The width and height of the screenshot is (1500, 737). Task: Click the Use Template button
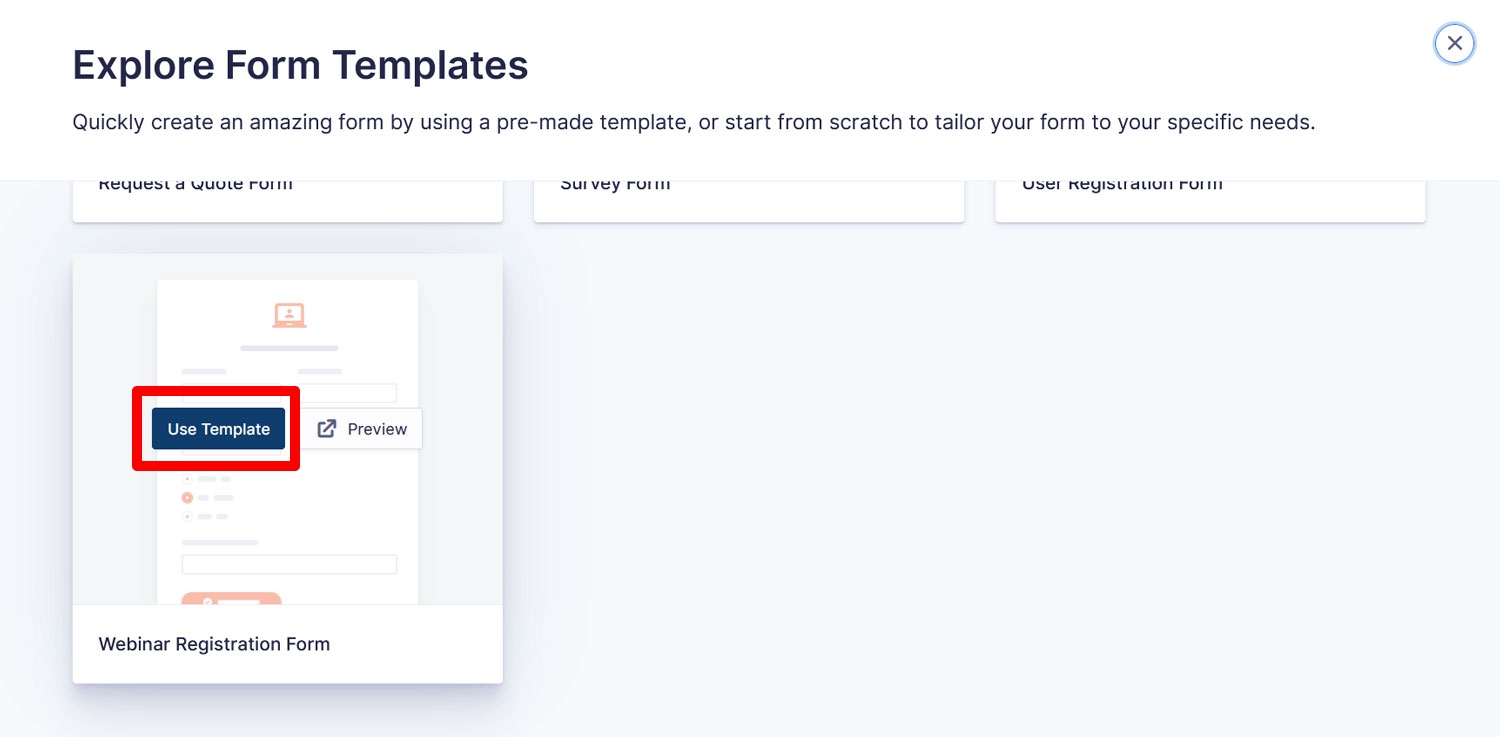coord(218,429)
